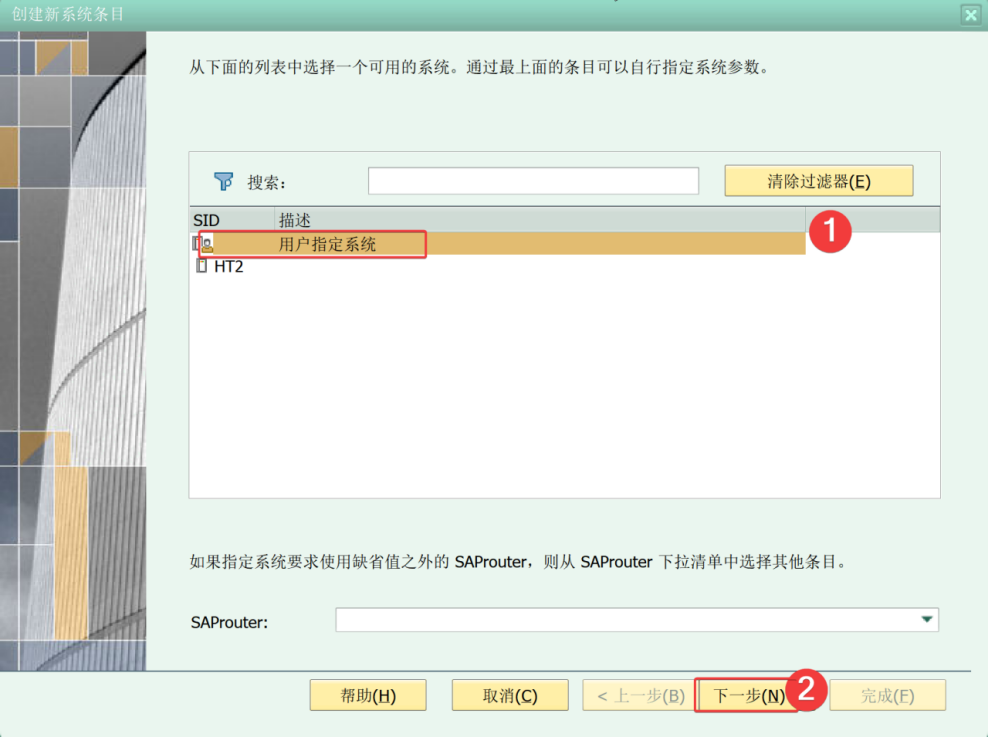Click the 上一步(B) back button

(x=639, y=695)
